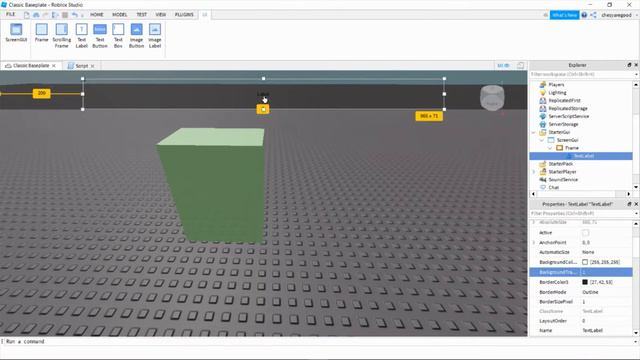Open the TEST ribbon tab
640x360 pixels.
142,15
